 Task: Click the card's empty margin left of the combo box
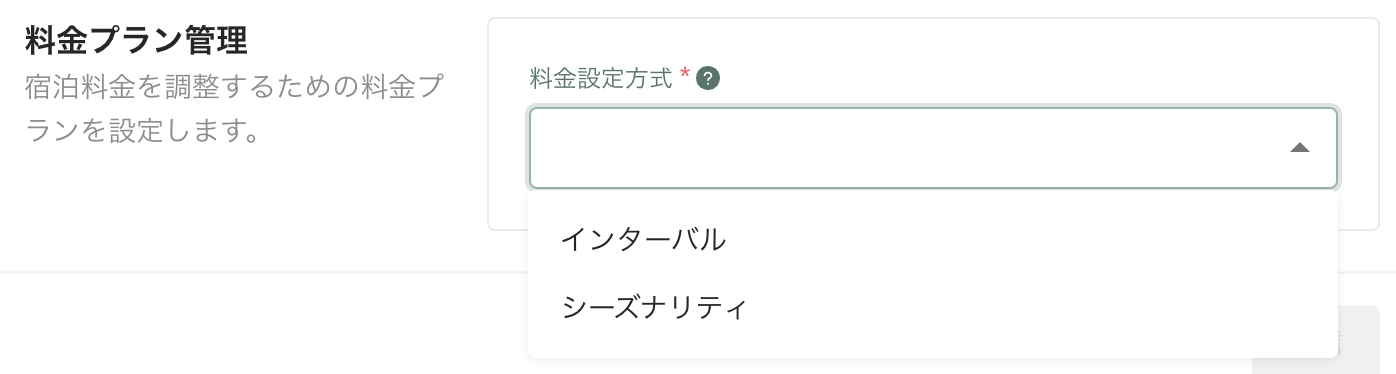click(x=509, y=148)
